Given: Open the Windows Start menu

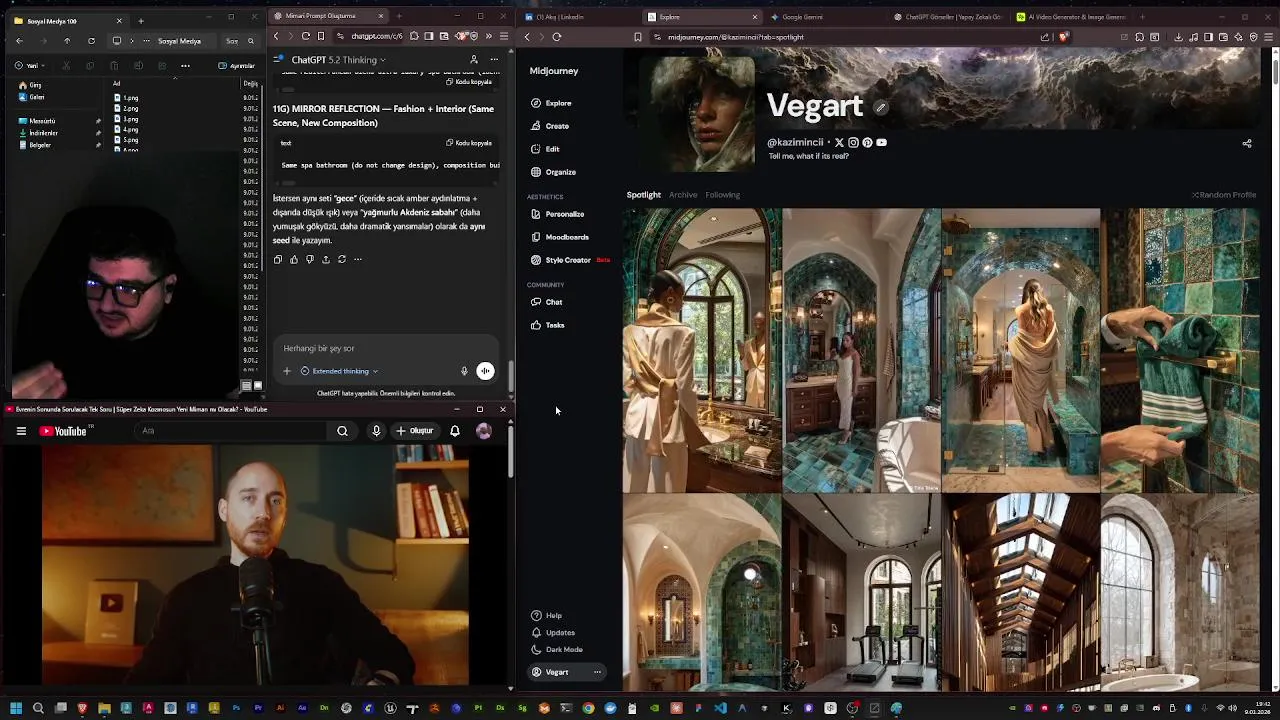Looking at the screenshot, I should point(16,709).
